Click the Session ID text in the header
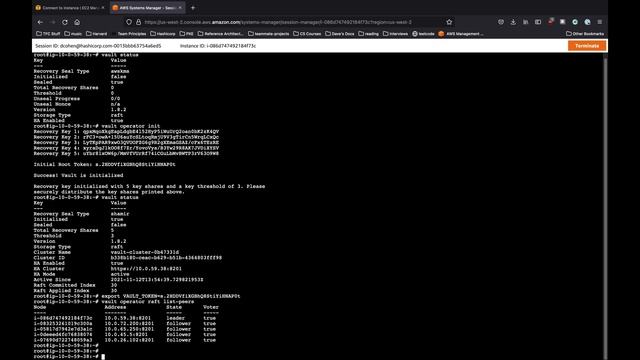This screenshot has width=640, height=360. (x=98, y=46)
